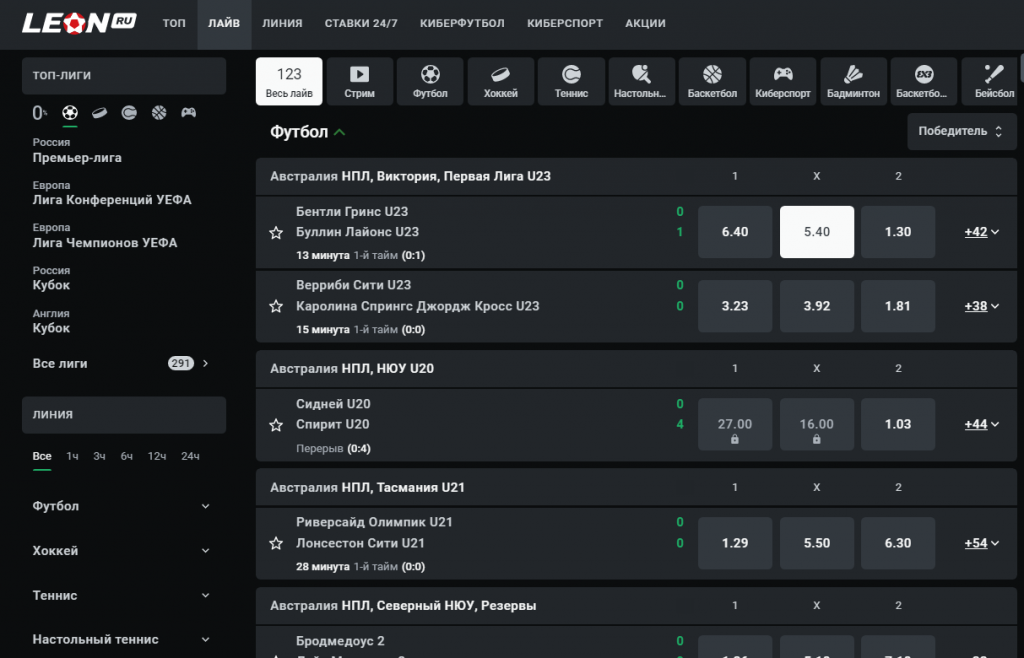The image size is (1024, 658).
Task: Bet 1.81 on Каролина Спрингс Джордж Кросс
Action: click(x=898, y=306)
